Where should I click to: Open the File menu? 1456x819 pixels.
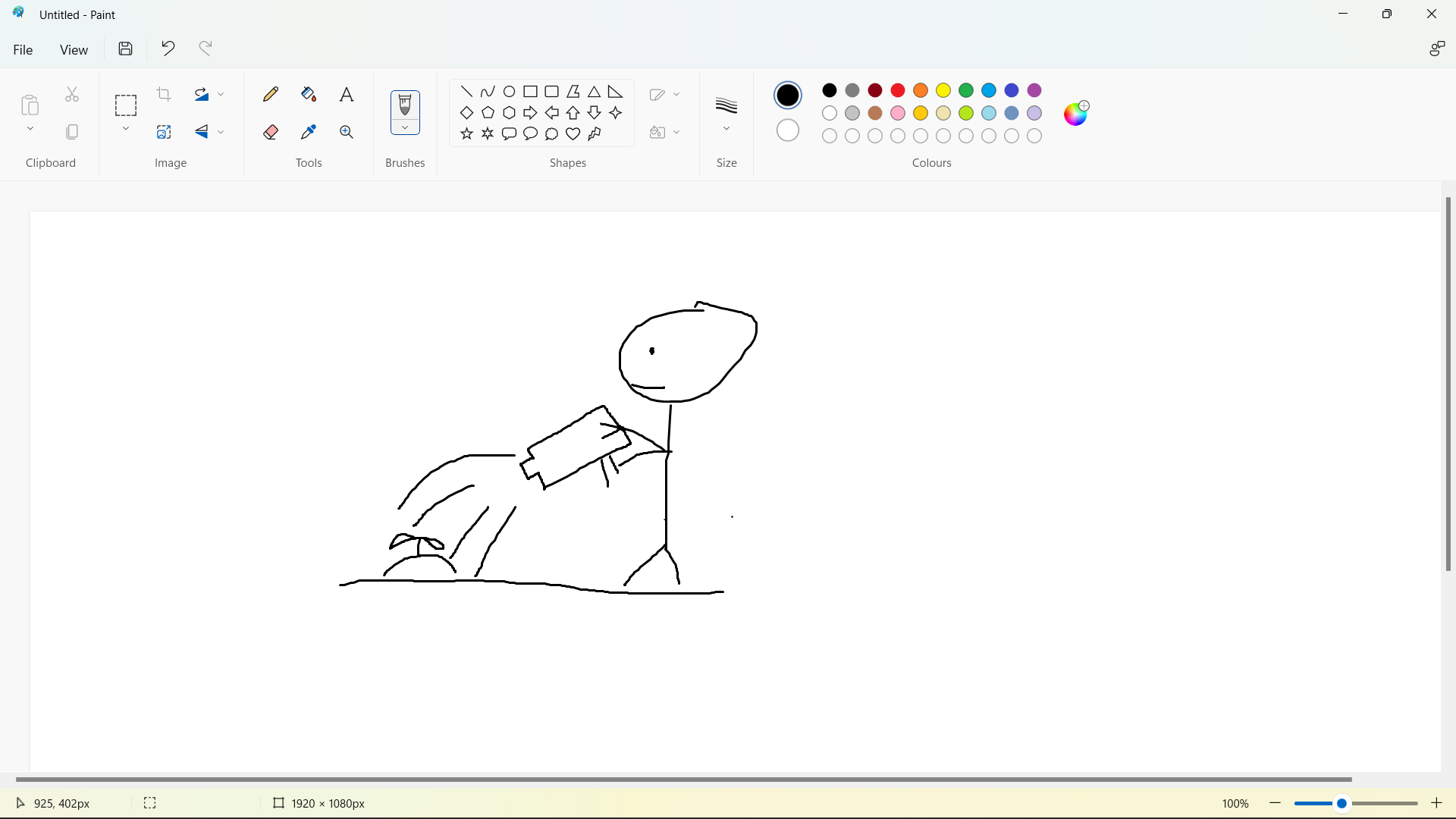(x=23, y=49)
